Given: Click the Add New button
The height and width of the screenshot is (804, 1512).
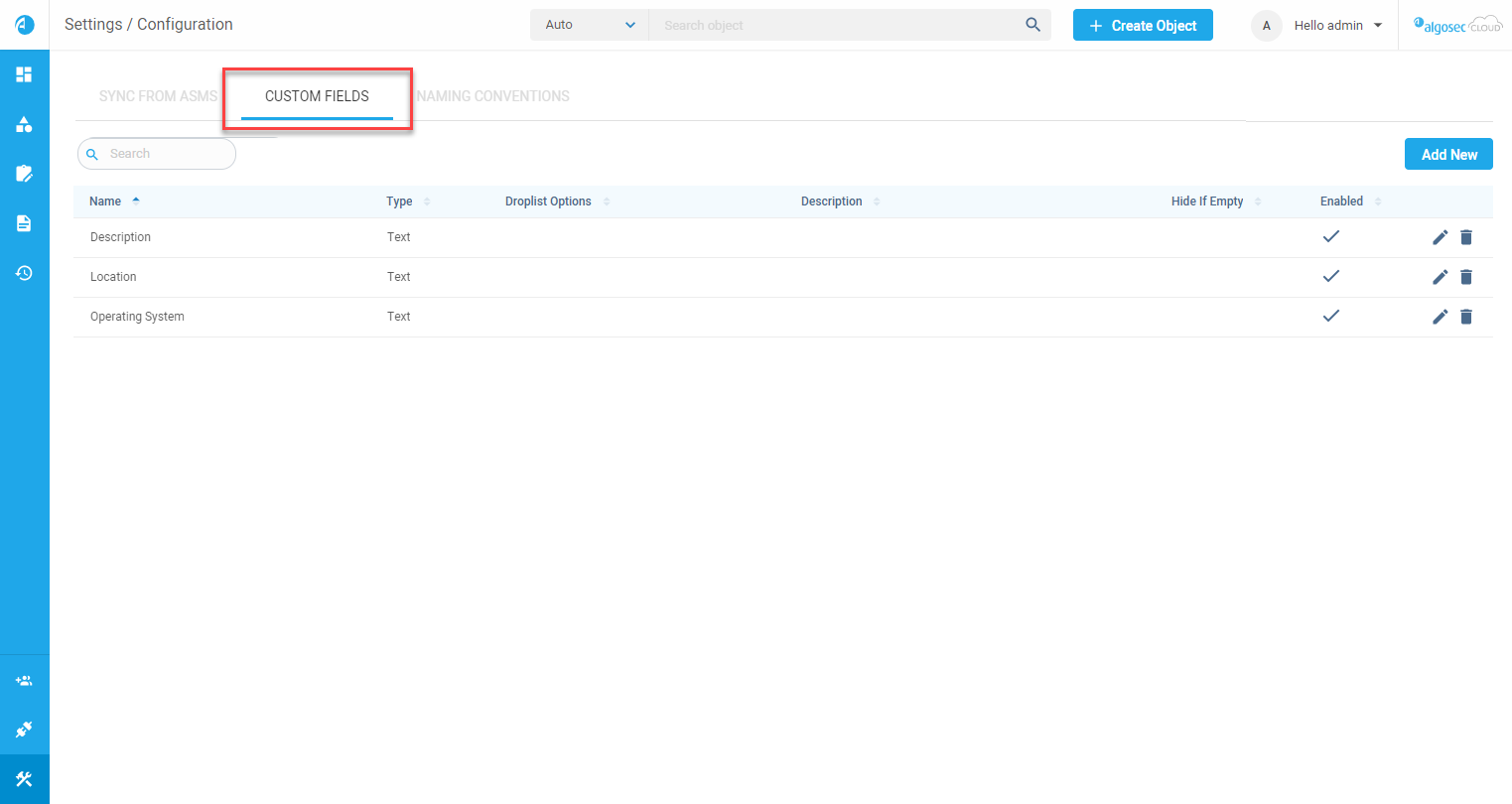Looking at the screenshot, I should (1448, 154).
